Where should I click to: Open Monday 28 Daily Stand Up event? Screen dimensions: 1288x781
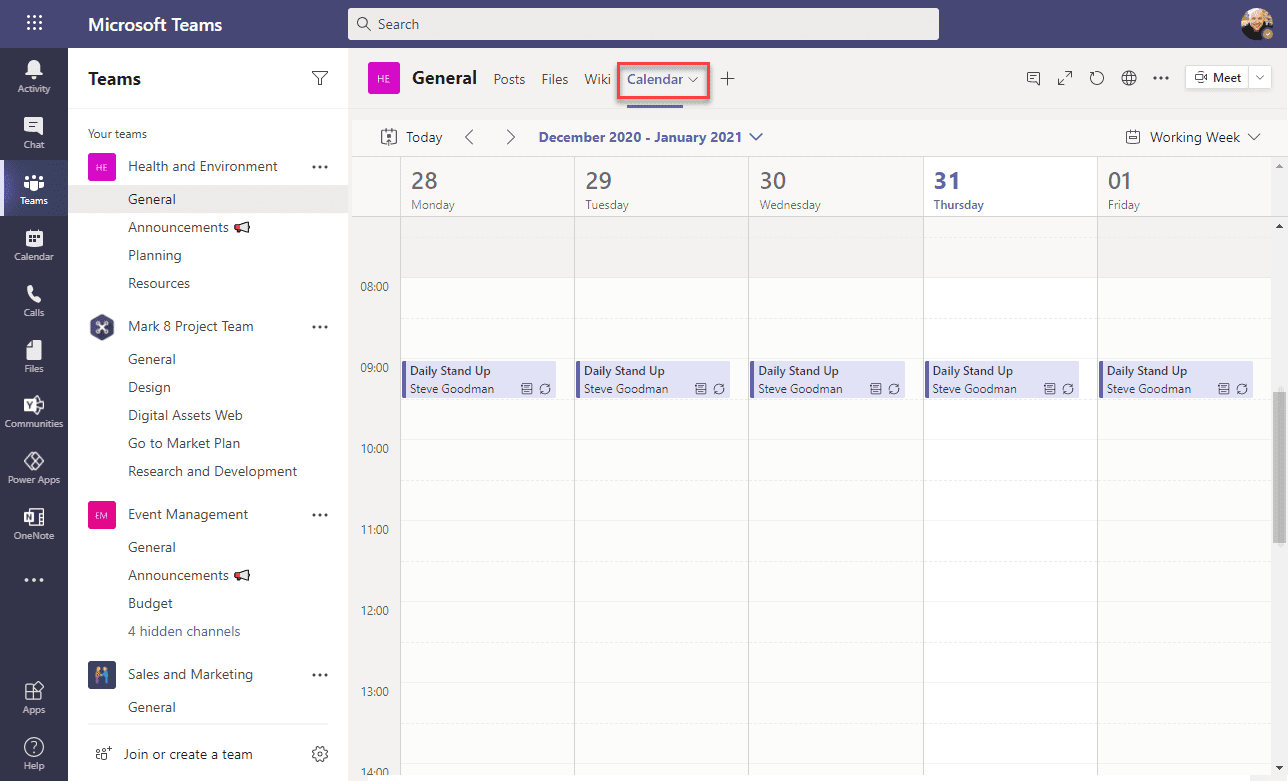(x=479, y=379)
